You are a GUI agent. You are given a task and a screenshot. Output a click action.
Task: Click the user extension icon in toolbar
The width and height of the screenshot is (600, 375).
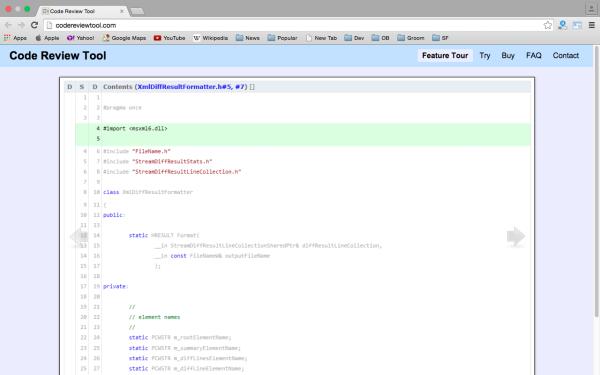coord(562,25)
